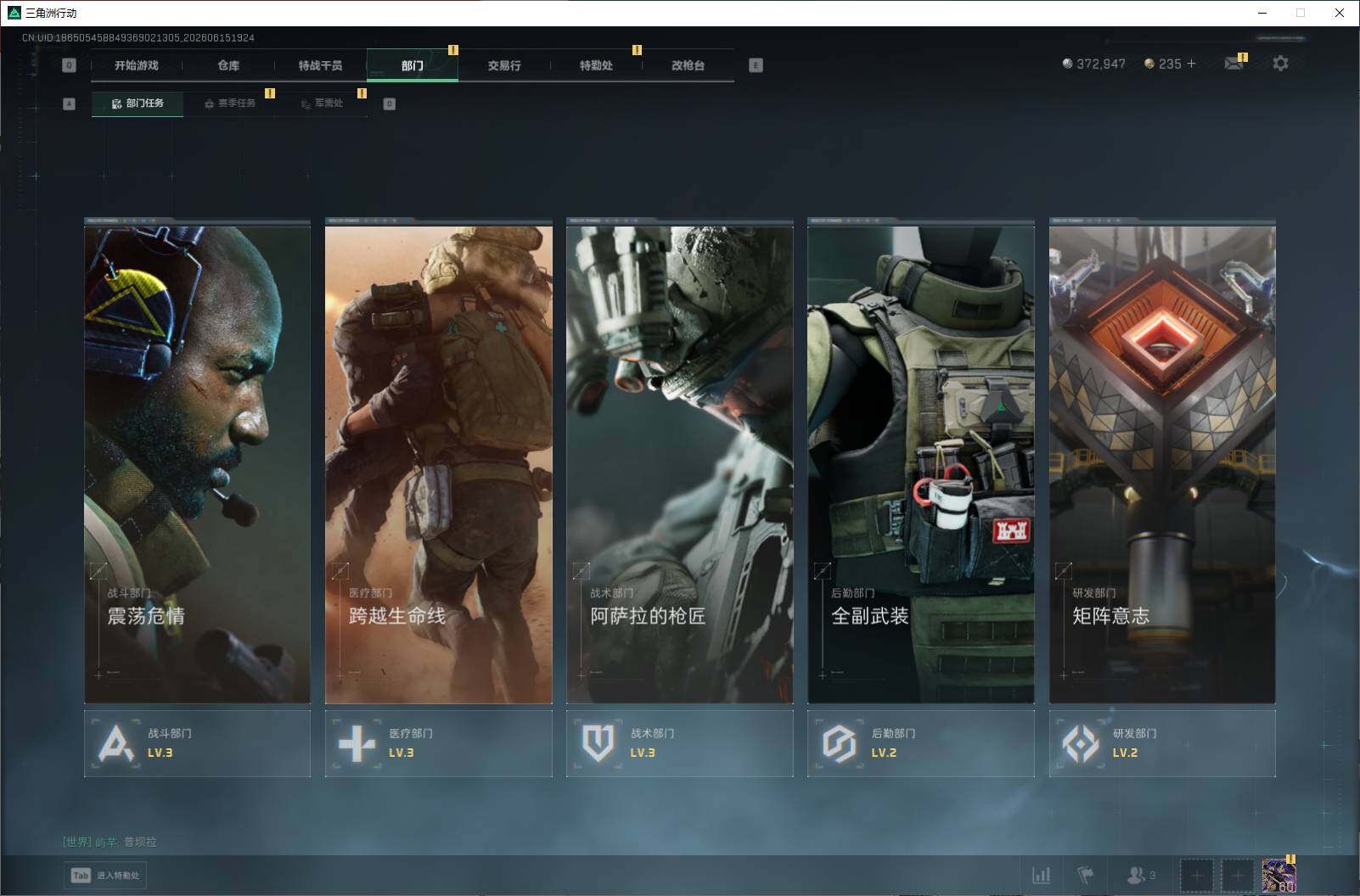
Task: Click the world chat message line
Action: click(110, 842)
